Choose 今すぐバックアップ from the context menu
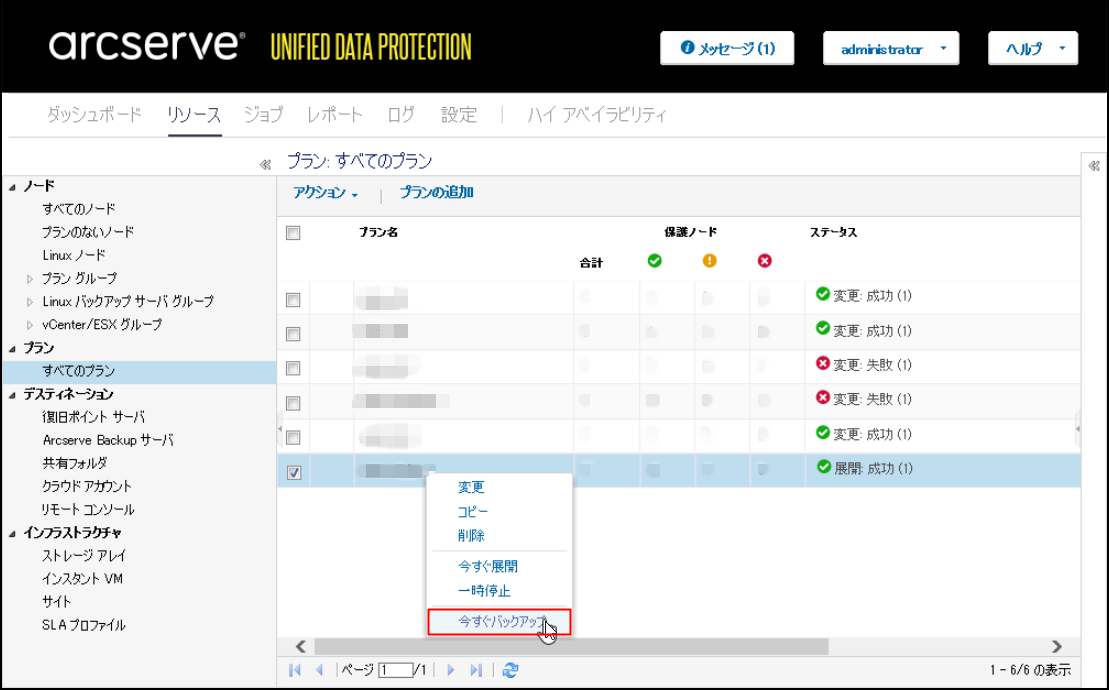 (x=499, y=622)
